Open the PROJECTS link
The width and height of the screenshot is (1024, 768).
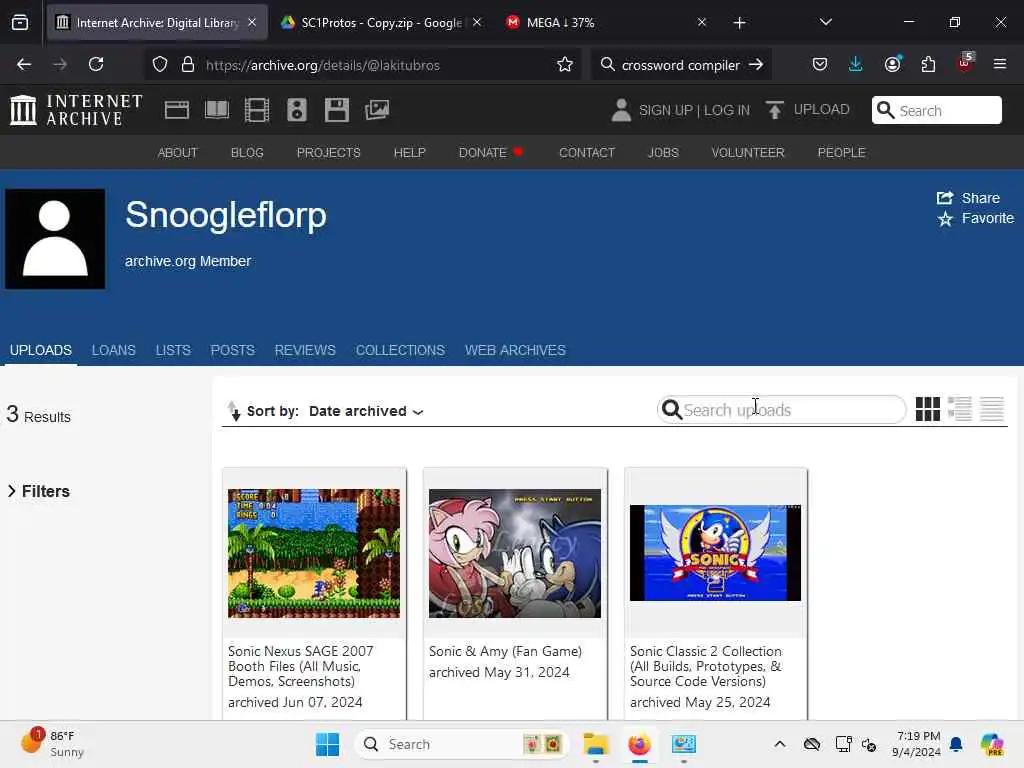point(328,153)
